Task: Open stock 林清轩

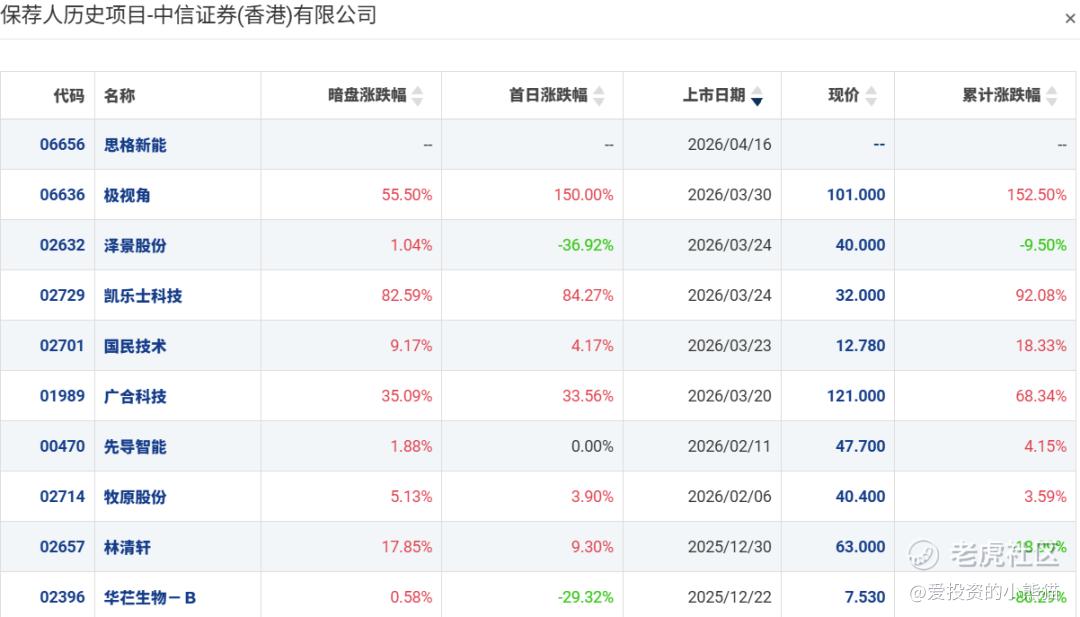Action: tap(127, 547)
